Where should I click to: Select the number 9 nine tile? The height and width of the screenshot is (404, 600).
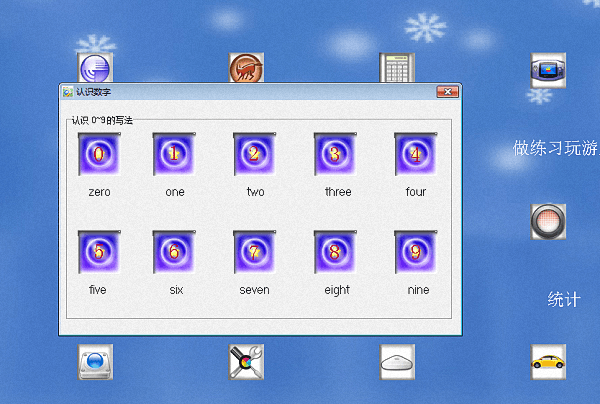pyautogui.click(x=415, y=252)
